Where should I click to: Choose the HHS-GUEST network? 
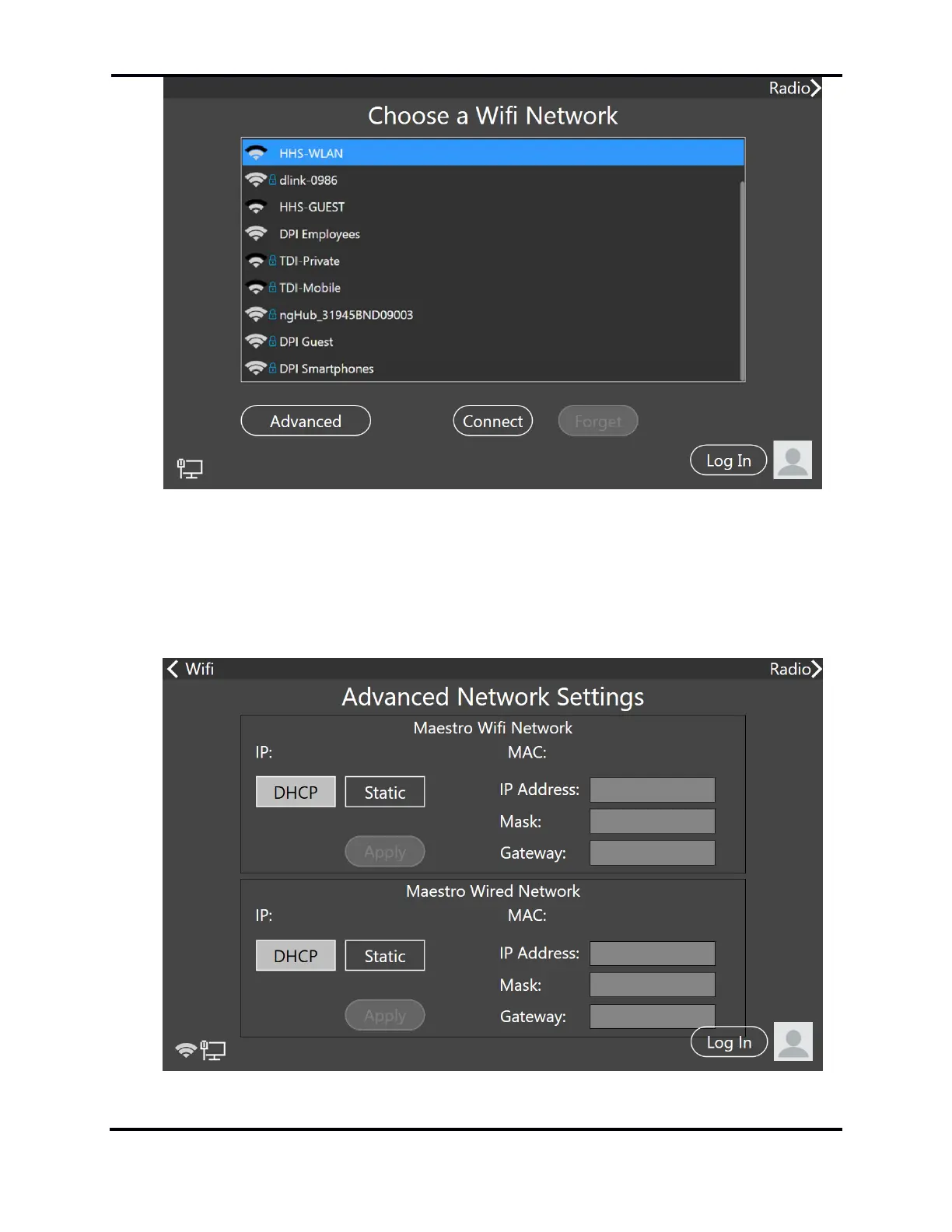tap(493, 207)
